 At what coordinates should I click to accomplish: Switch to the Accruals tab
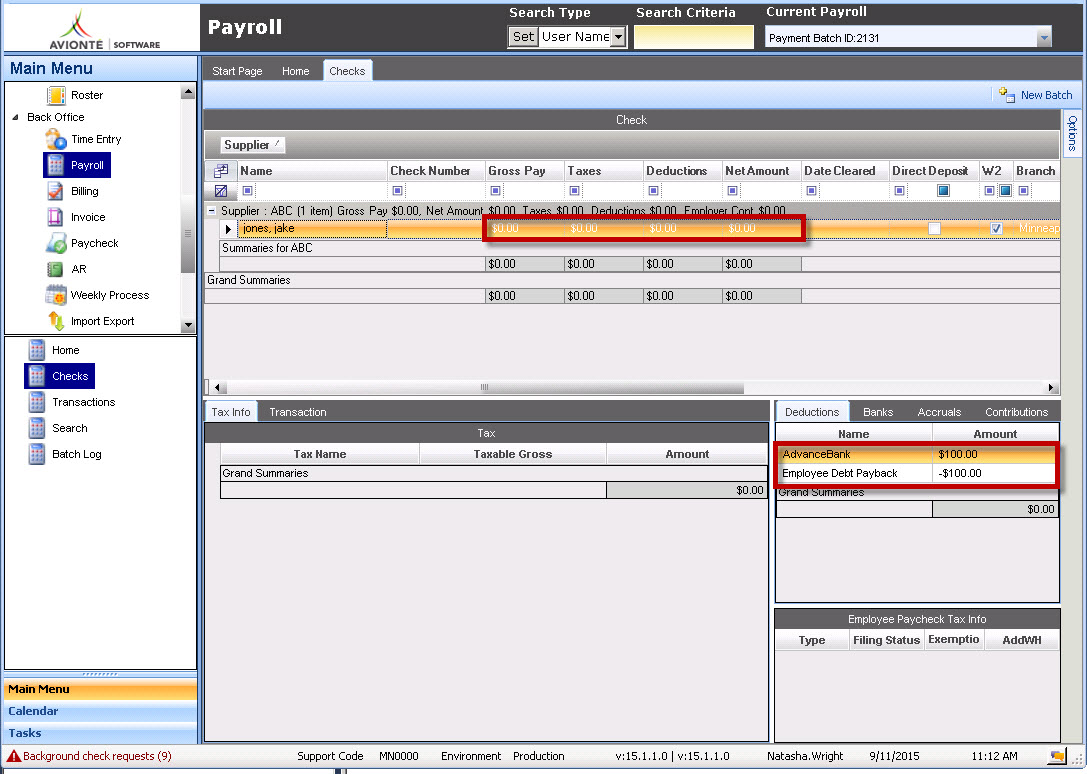coord(939,412)
